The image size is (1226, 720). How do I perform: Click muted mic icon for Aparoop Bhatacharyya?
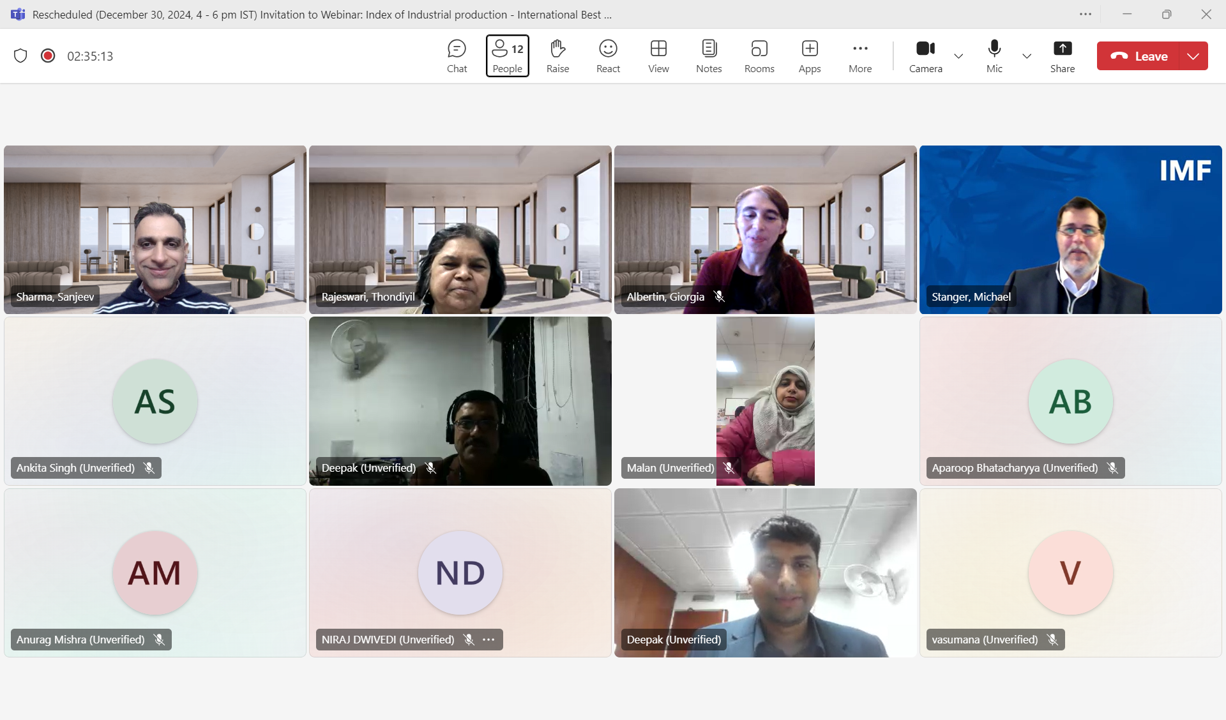pos(1112,468)
